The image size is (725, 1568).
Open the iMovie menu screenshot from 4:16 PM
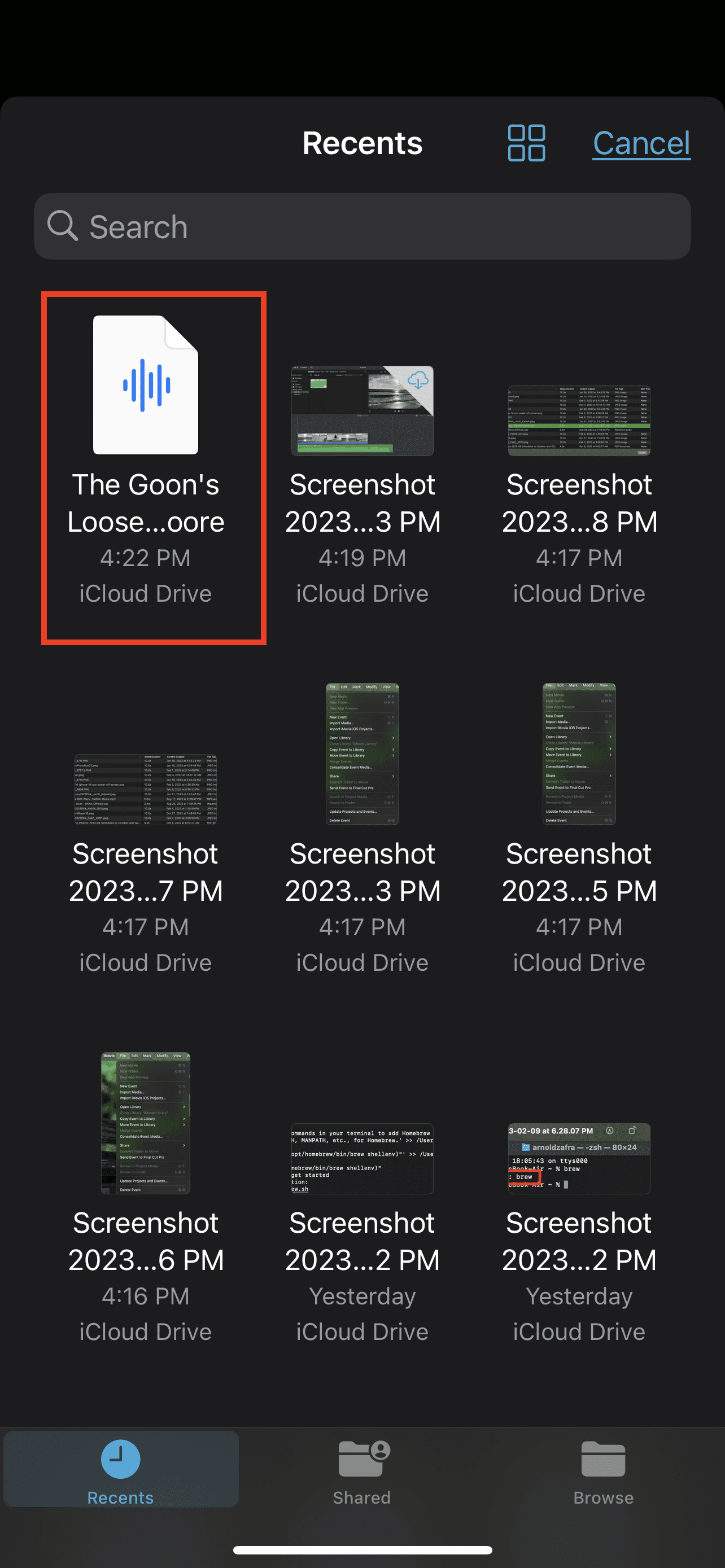coord(146,1123)
